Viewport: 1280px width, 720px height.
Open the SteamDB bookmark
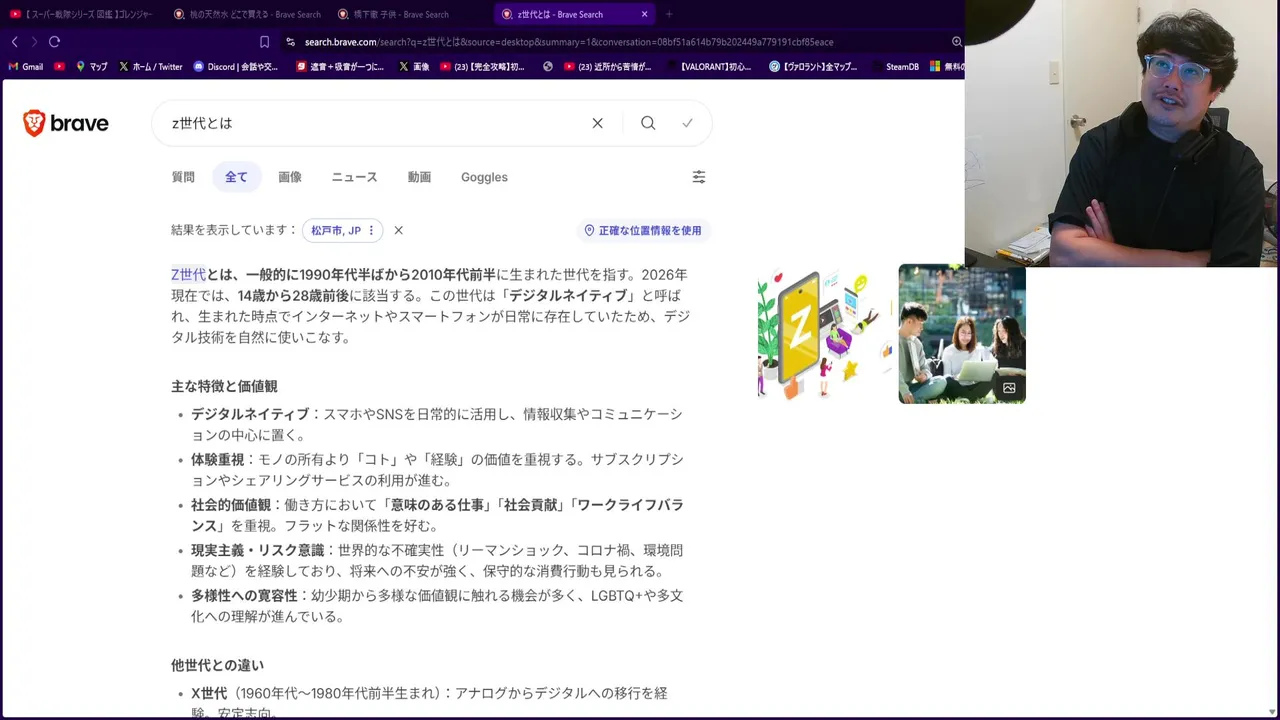pos(895,67)
